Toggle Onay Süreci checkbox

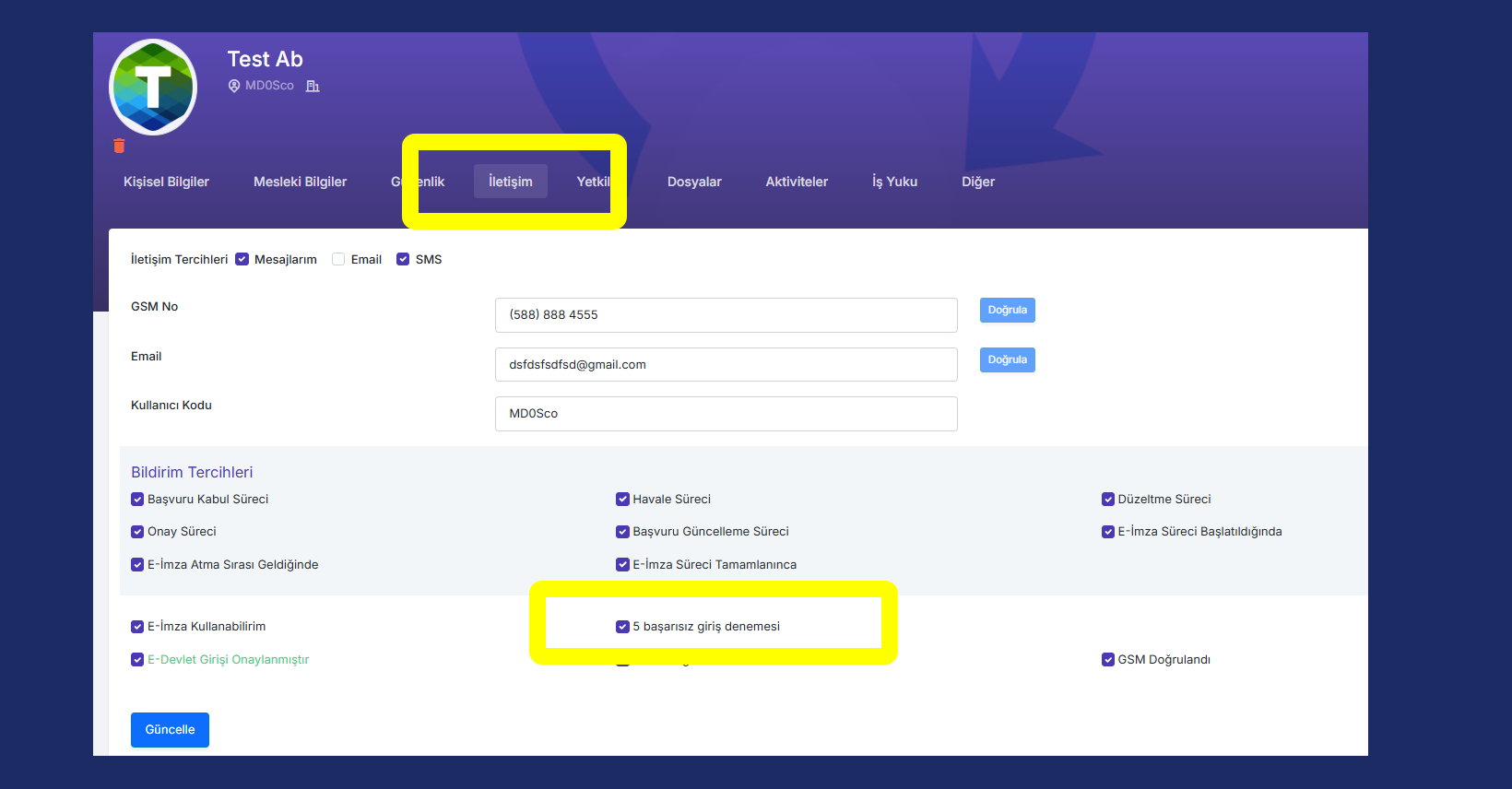[x=137, y=532]
